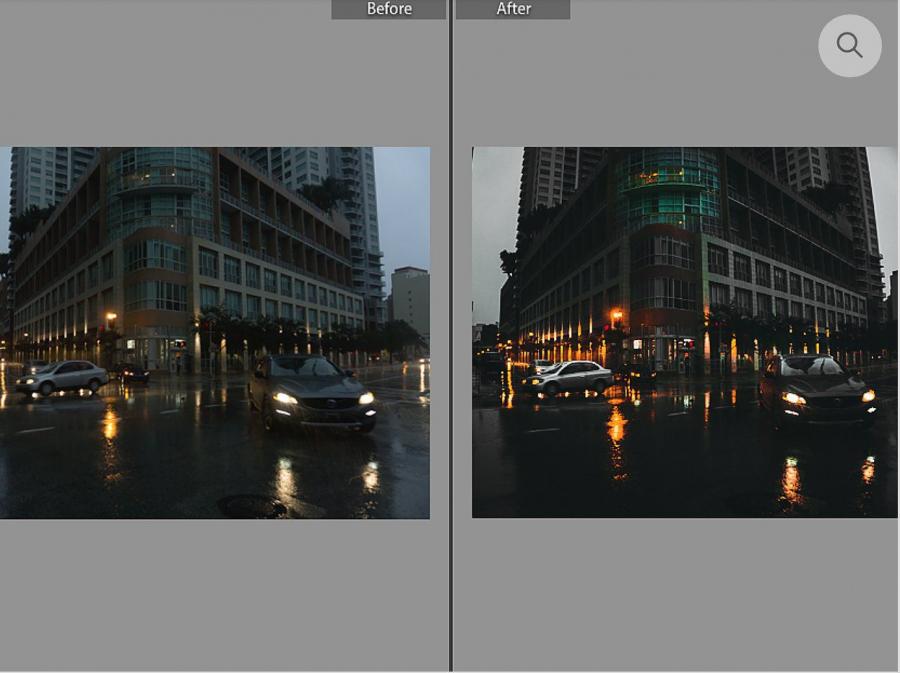900x673 pixels.
Task: Click the teal glass tower in After photo
Action: (667, 190)
